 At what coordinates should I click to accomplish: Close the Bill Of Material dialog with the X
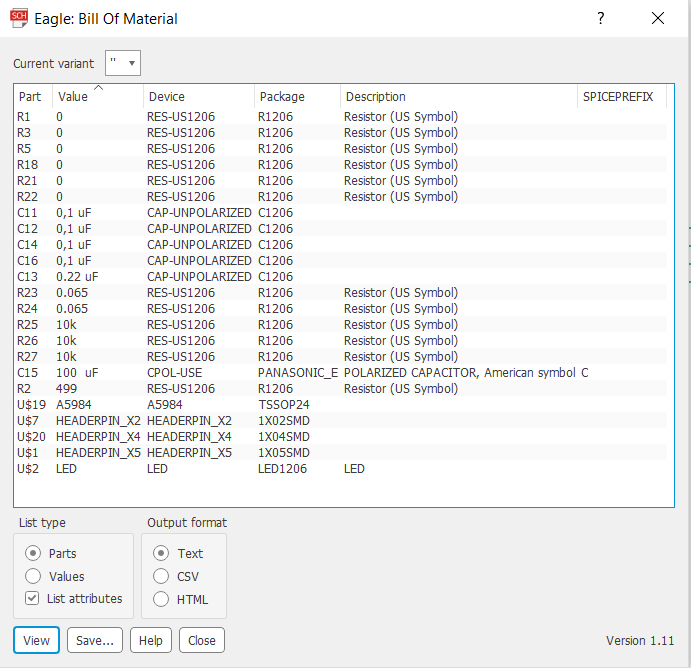point(658,19)
